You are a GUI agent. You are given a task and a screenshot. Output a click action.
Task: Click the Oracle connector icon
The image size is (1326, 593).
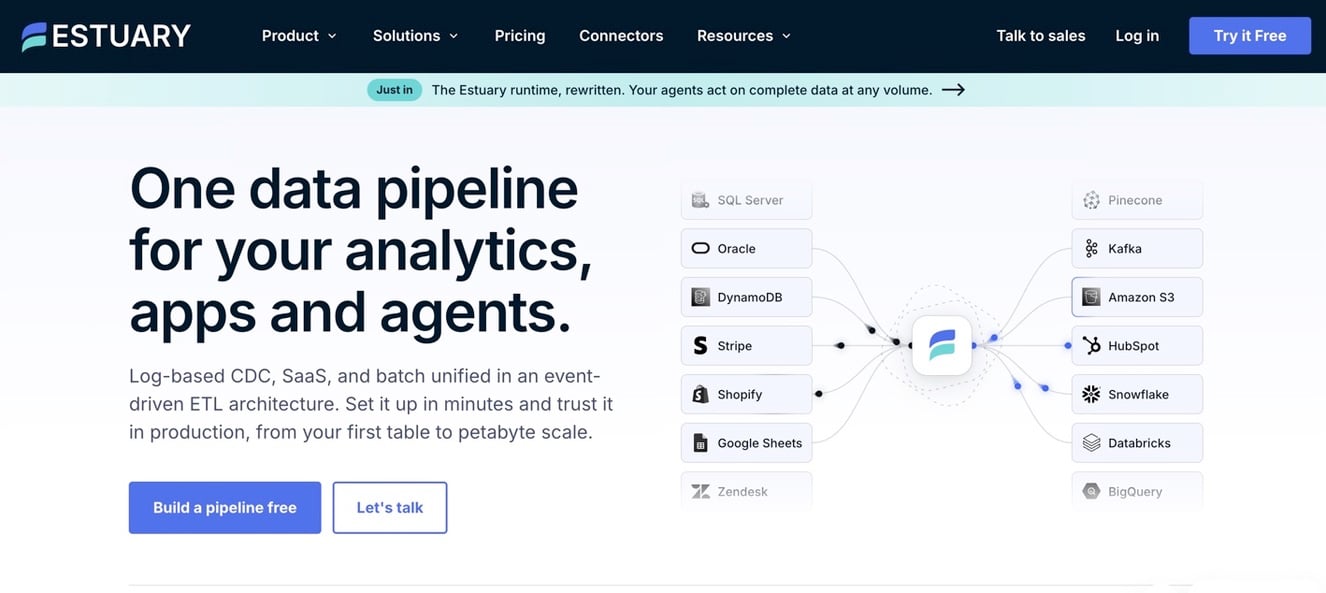coord(700,249)
